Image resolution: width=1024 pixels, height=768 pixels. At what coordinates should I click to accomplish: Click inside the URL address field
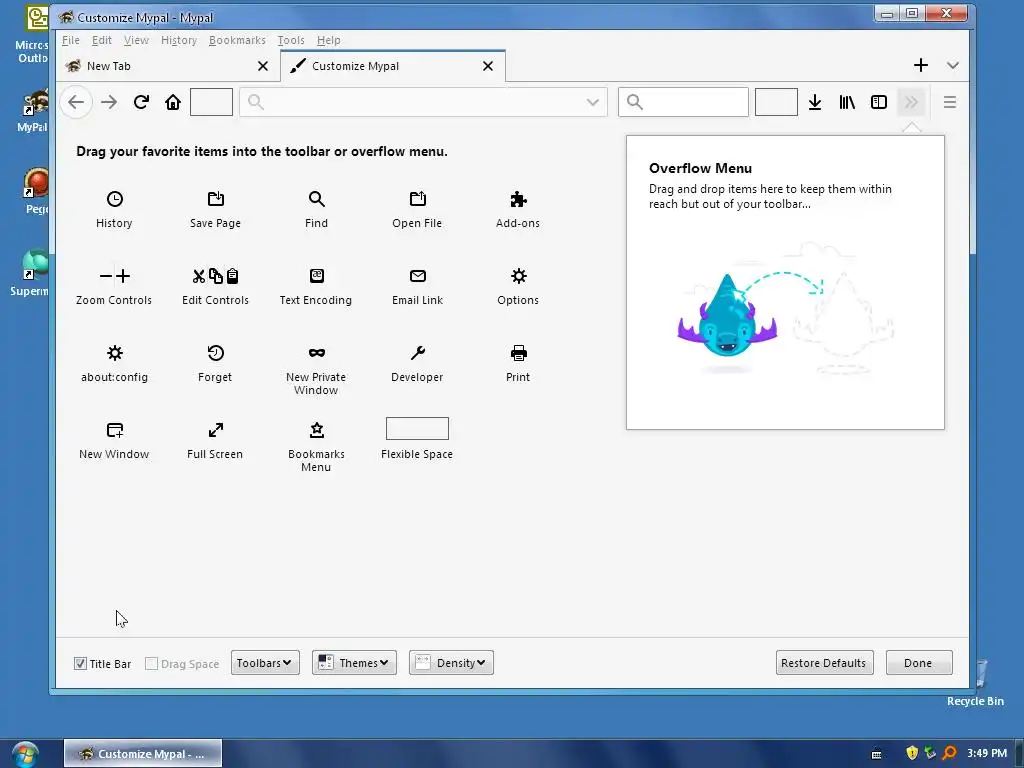click(x=423, y=102)
